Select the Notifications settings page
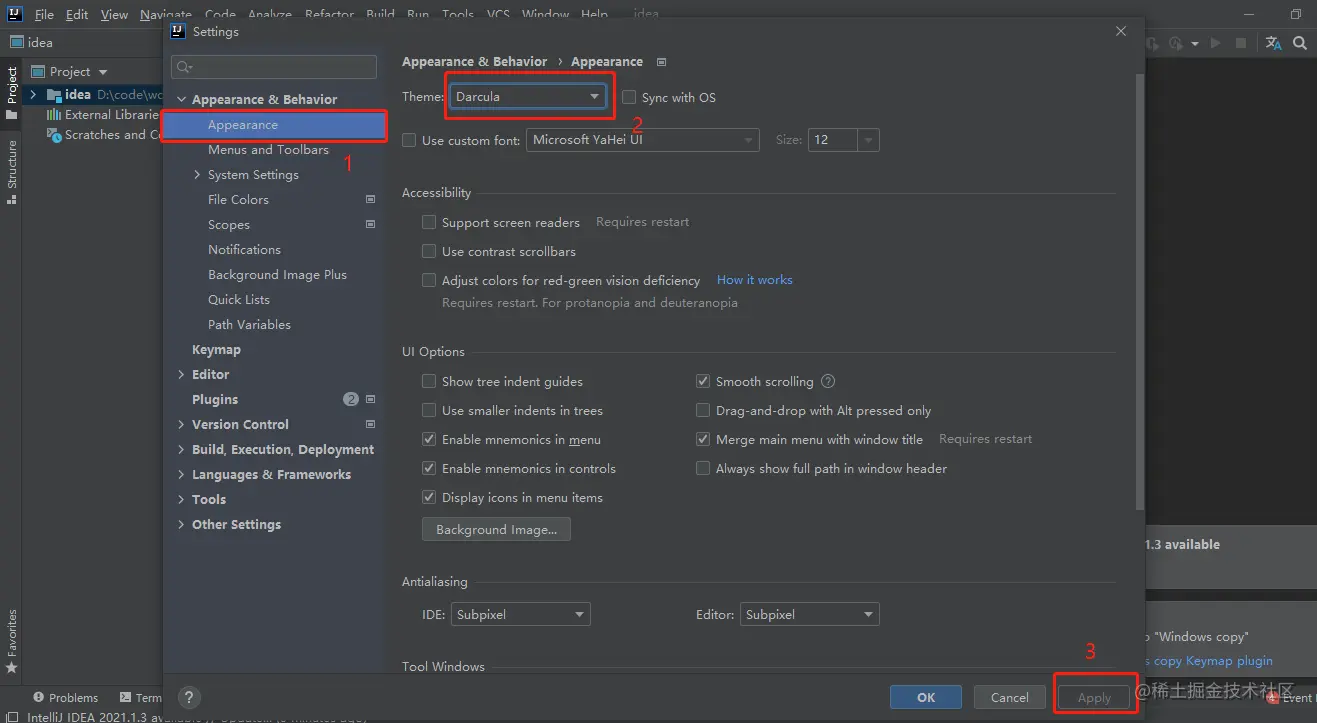 [x=244, y=249]
